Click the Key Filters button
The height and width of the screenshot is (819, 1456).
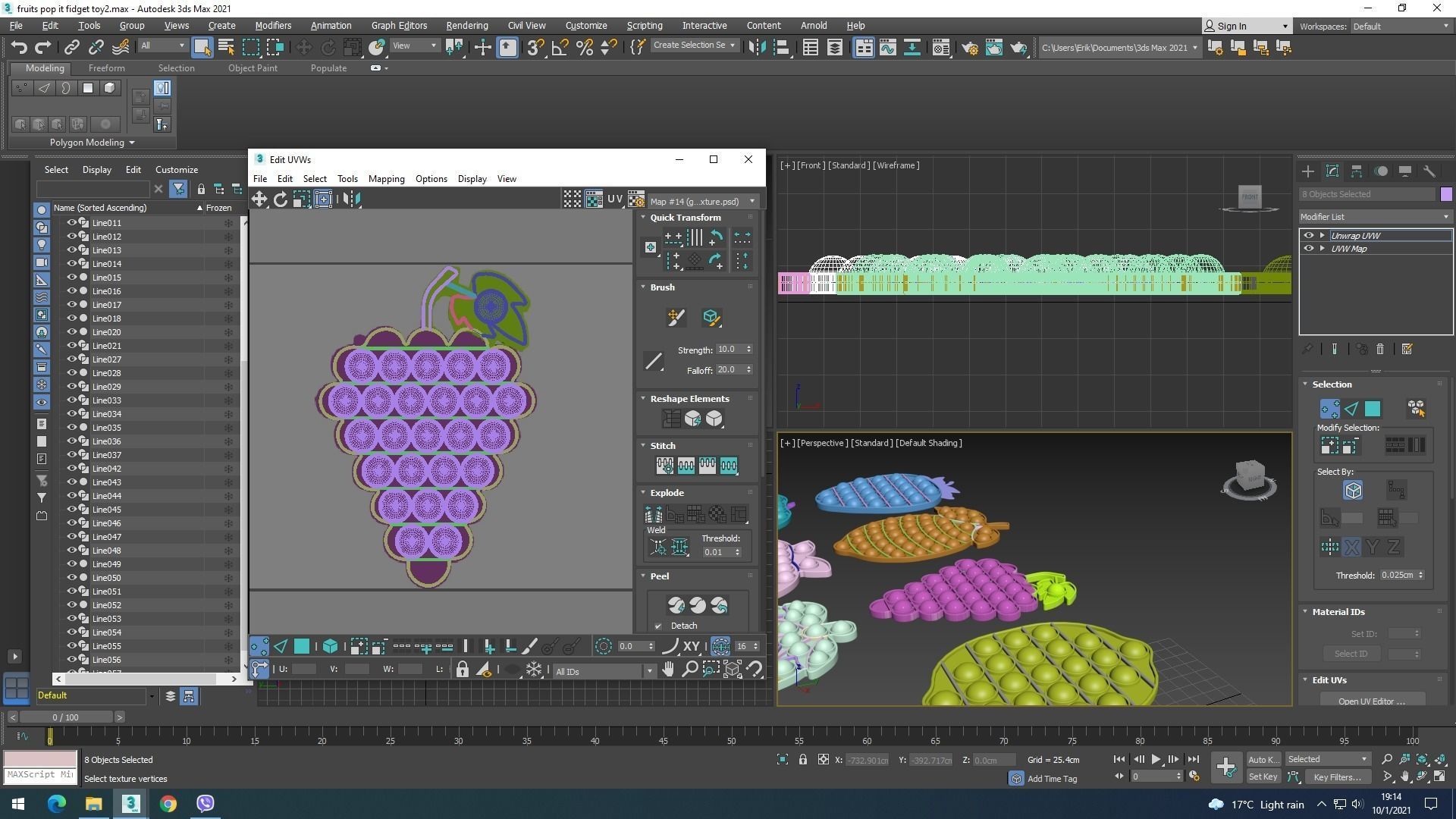(1337, 777)
